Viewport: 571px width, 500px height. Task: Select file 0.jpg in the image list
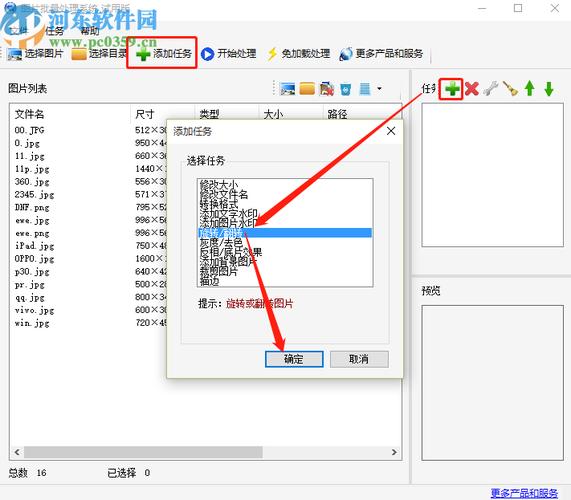click(27, 143)
